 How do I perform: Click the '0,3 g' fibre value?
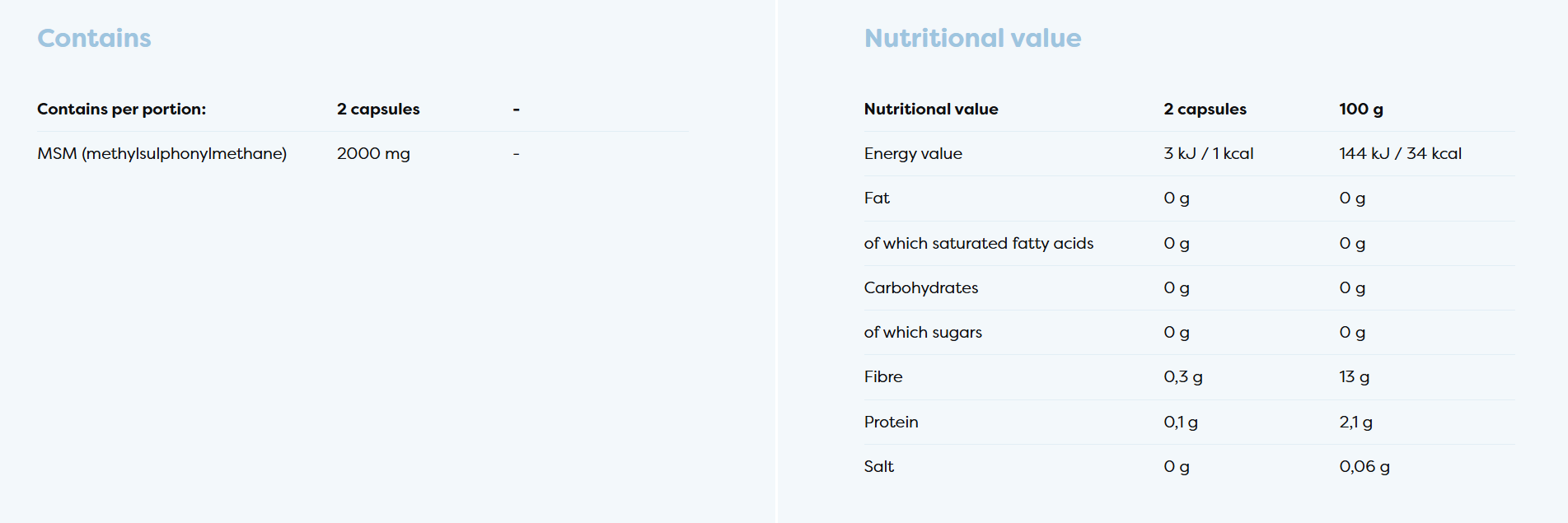point(1182,376)
